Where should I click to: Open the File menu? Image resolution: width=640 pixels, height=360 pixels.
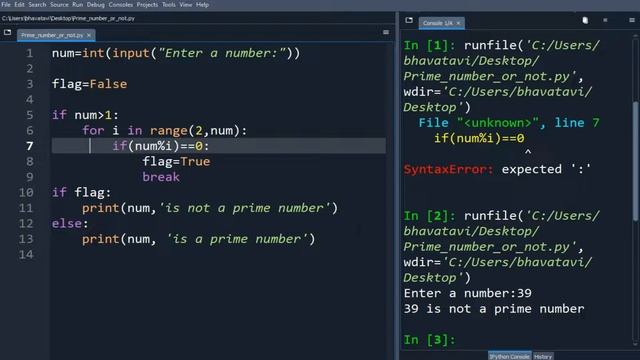tap(6, 4)
